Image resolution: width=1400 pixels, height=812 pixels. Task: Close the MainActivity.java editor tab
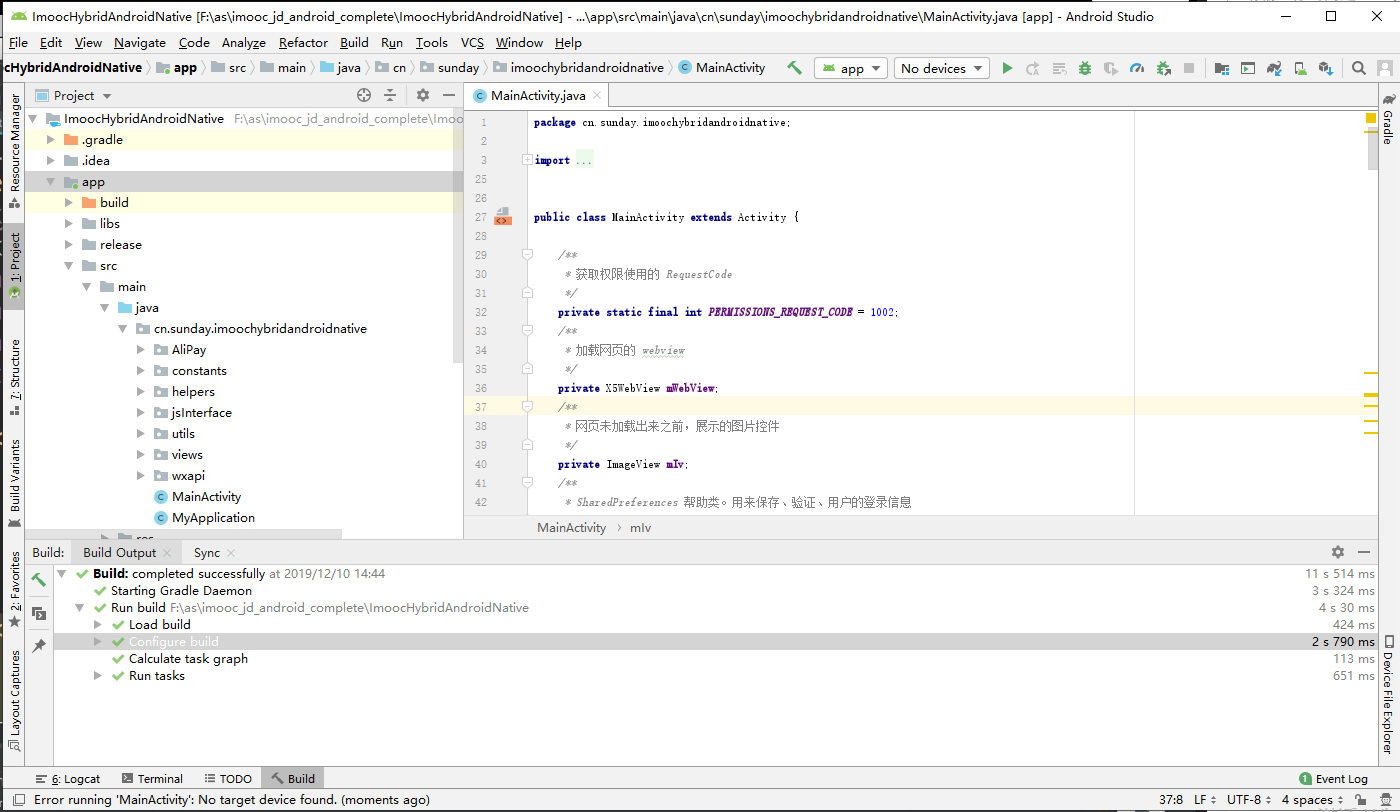point(598,95)
